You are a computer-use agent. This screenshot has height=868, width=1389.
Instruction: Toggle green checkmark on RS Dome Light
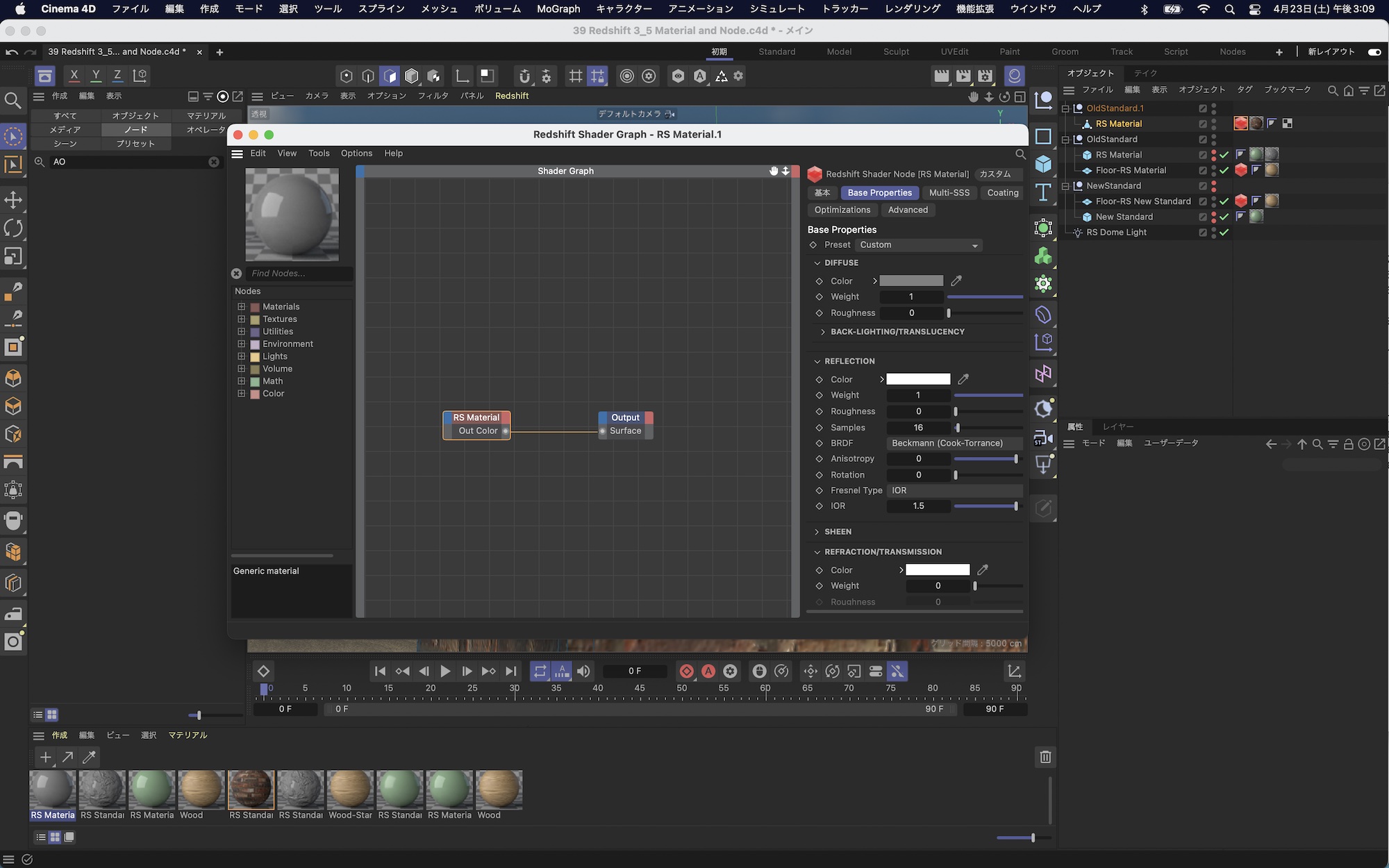click(x=1224, y=233)
